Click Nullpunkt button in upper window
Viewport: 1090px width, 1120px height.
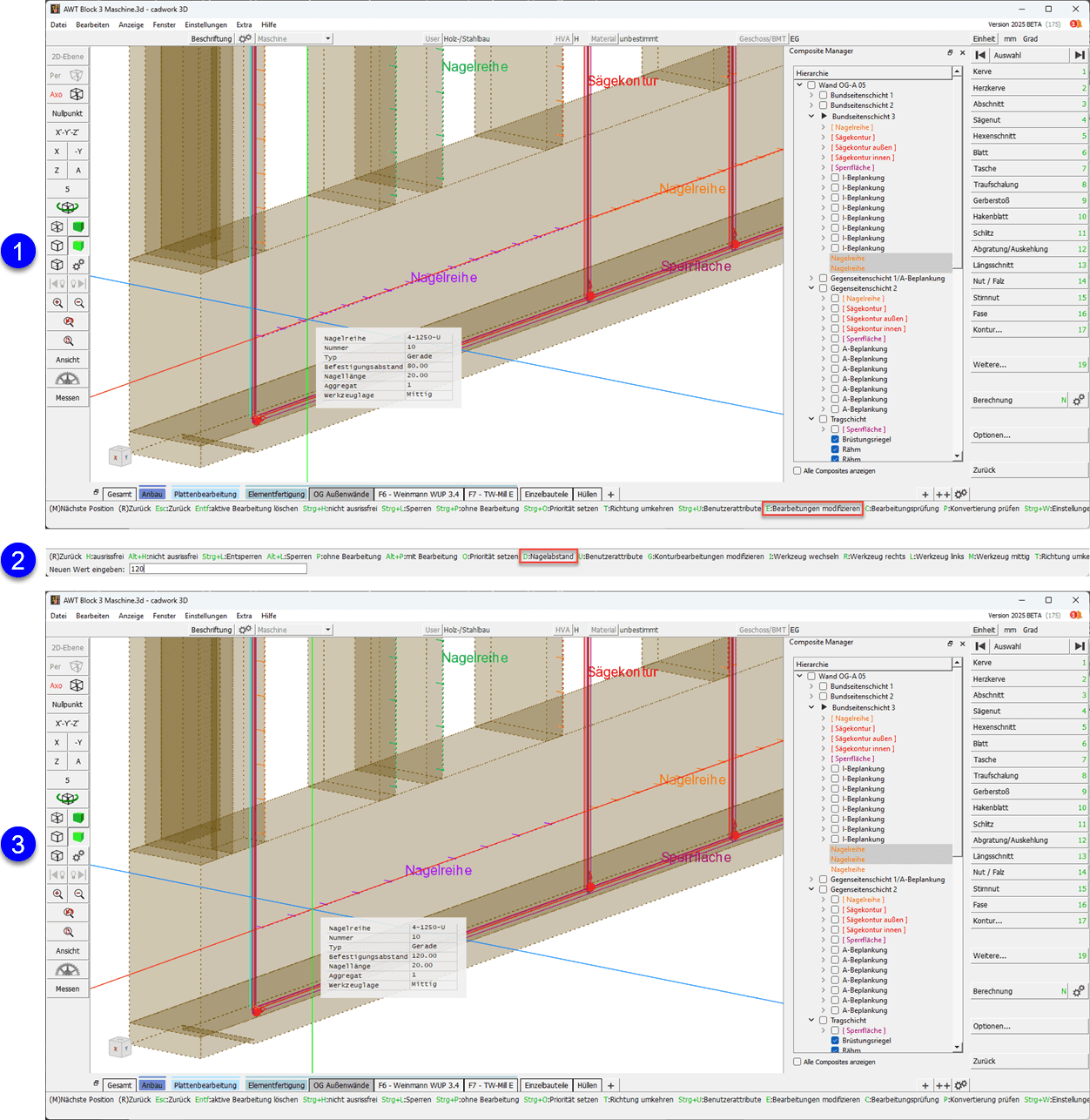tap(67, 113)
